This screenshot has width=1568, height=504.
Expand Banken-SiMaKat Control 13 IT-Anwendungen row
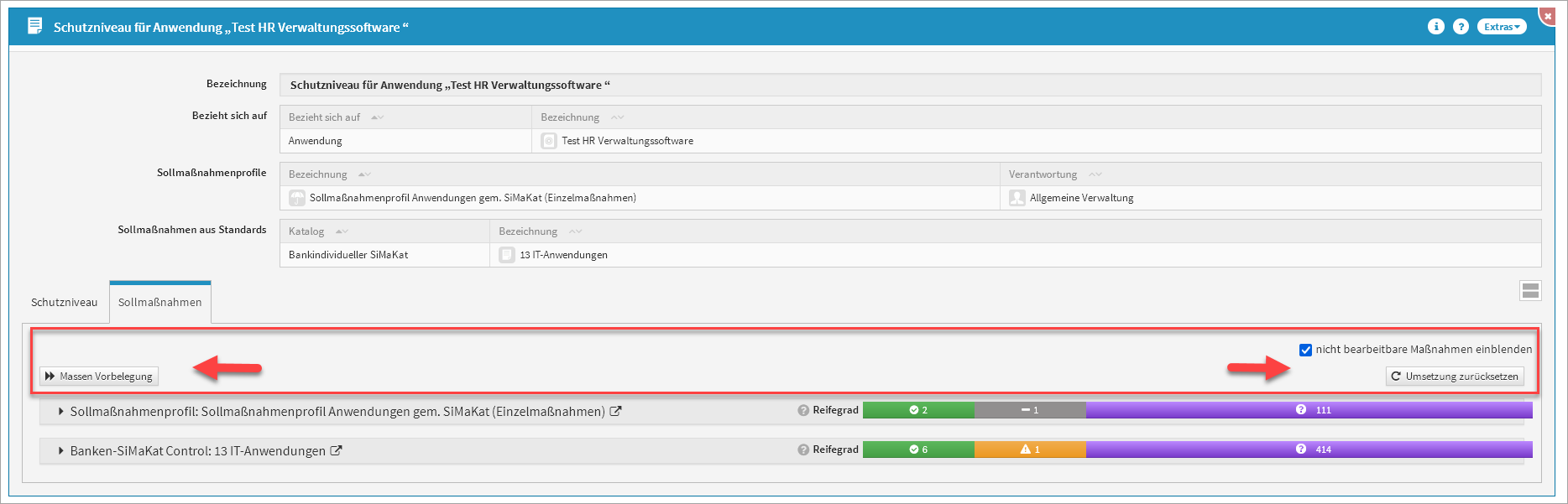(61, 451)
